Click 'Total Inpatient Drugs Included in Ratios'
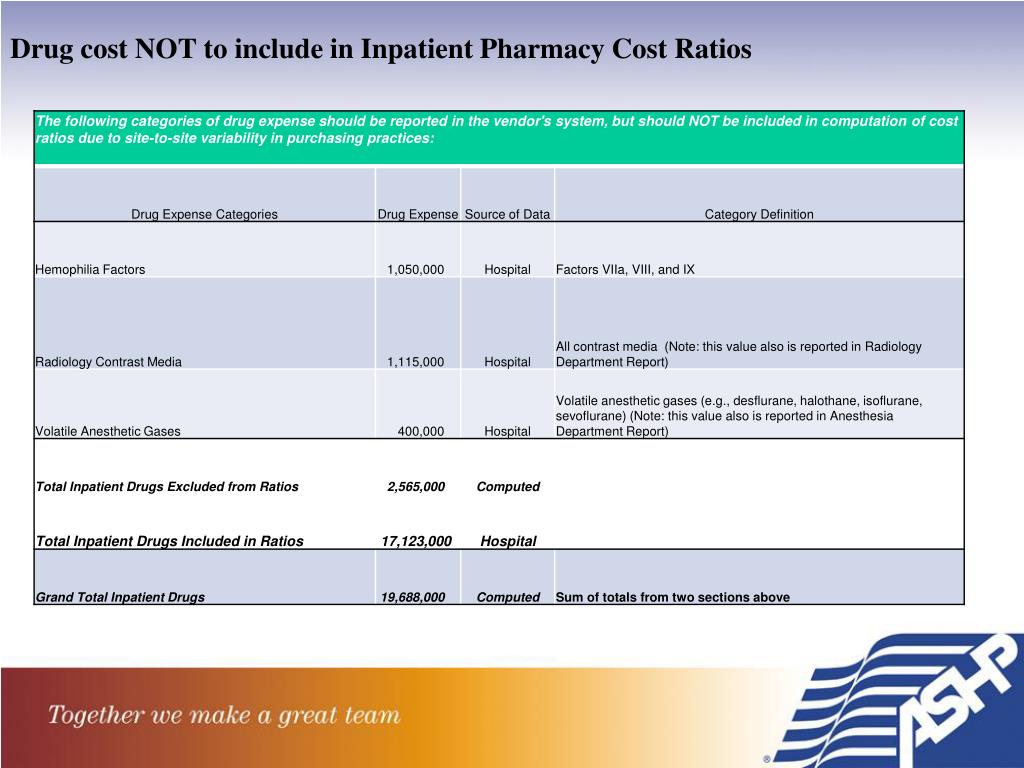This screenshot has width=1024, height=768. pos(170,541)
